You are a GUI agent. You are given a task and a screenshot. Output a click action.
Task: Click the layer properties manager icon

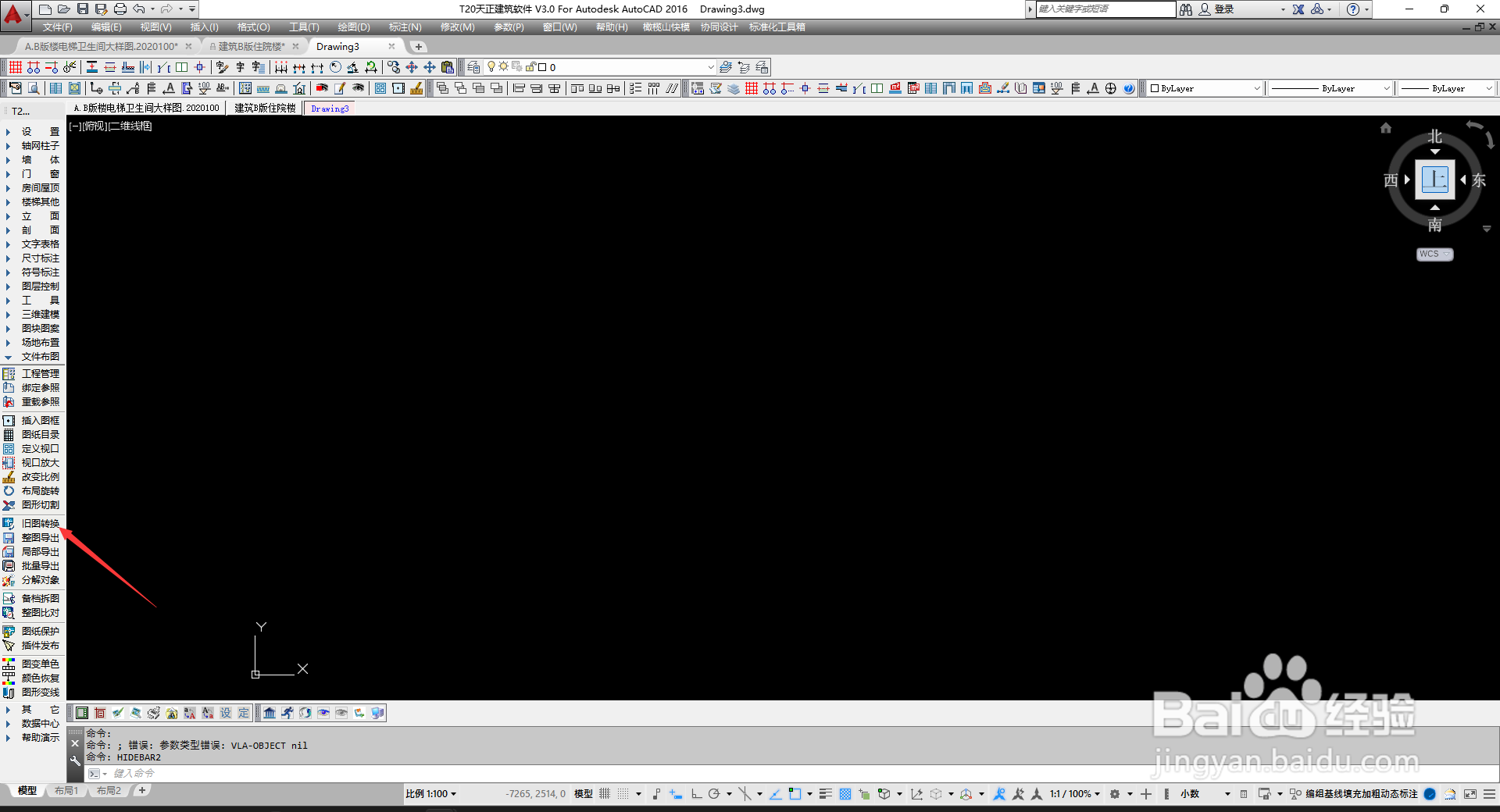[473, 67]
